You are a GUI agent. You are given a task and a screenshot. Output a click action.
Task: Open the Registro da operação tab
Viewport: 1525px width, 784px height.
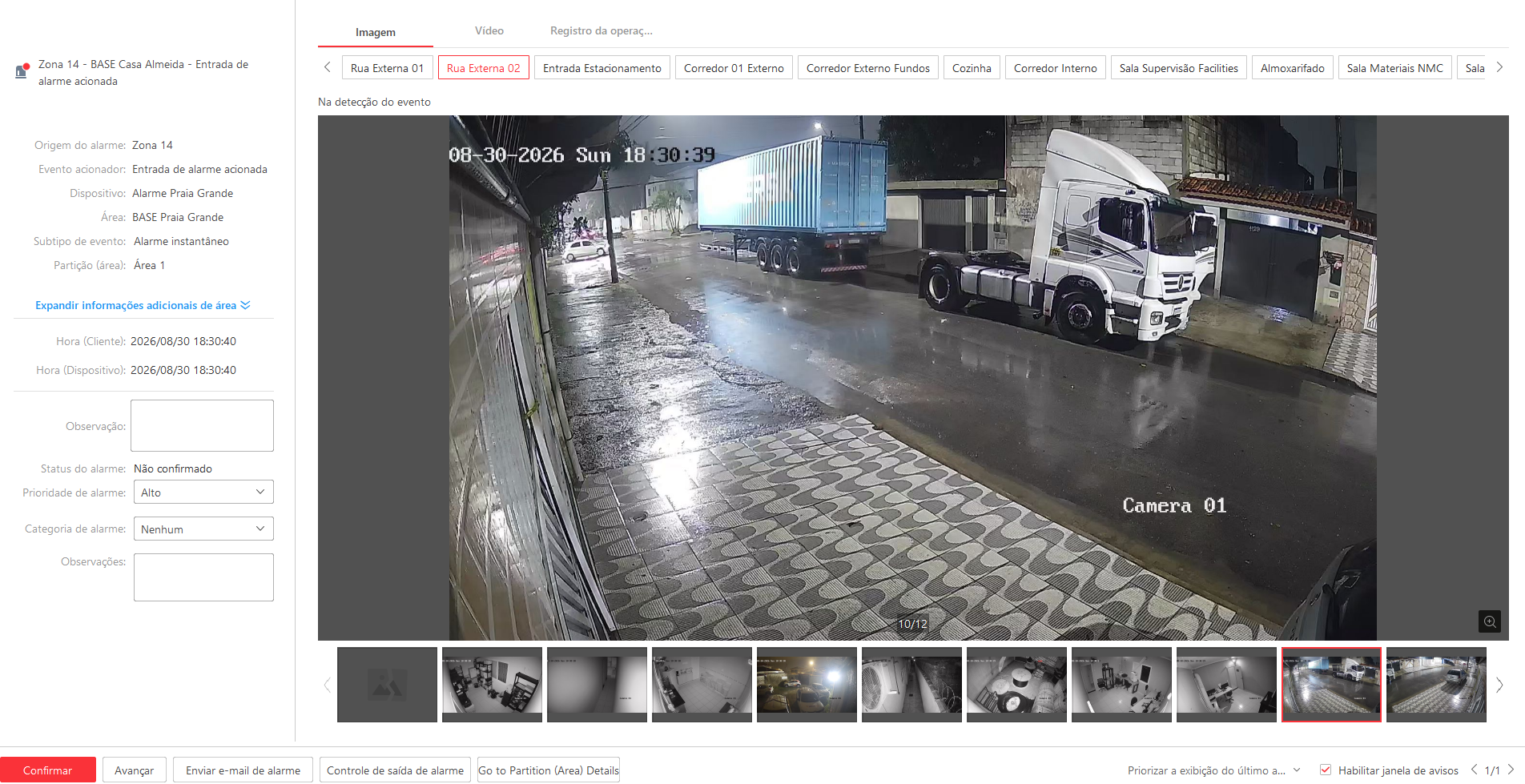[602, 30]
